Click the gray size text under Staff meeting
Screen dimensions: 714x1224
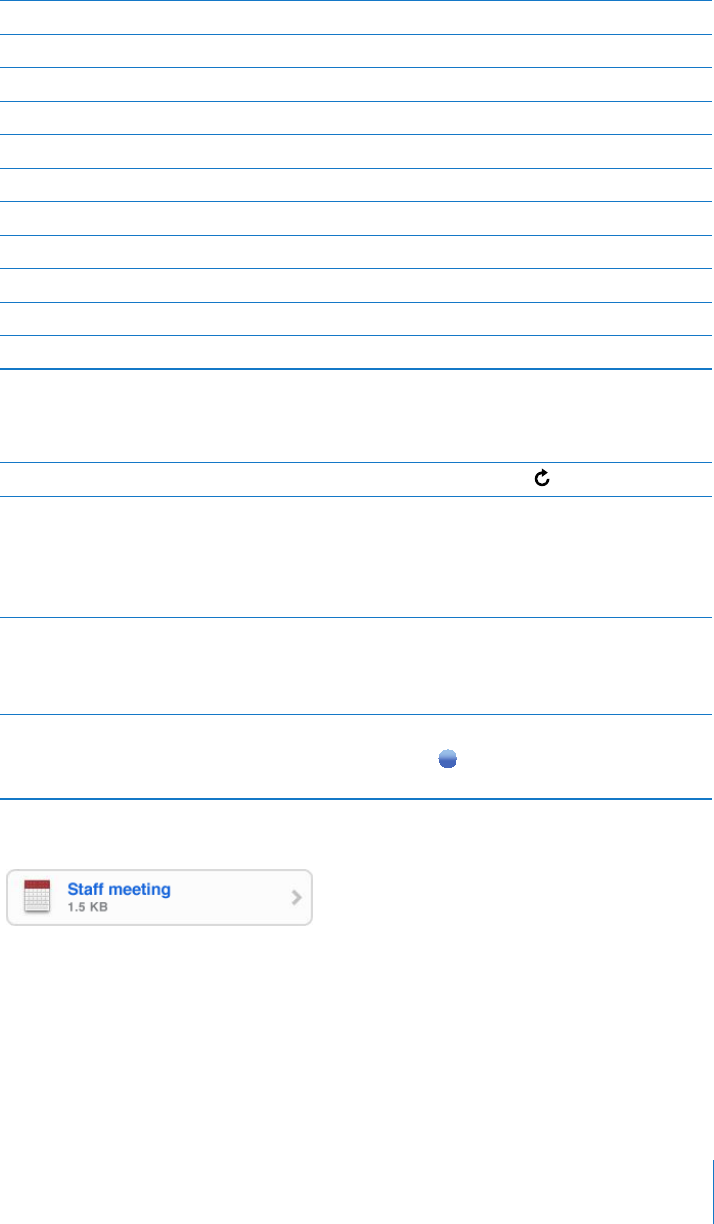click(87, 908)
